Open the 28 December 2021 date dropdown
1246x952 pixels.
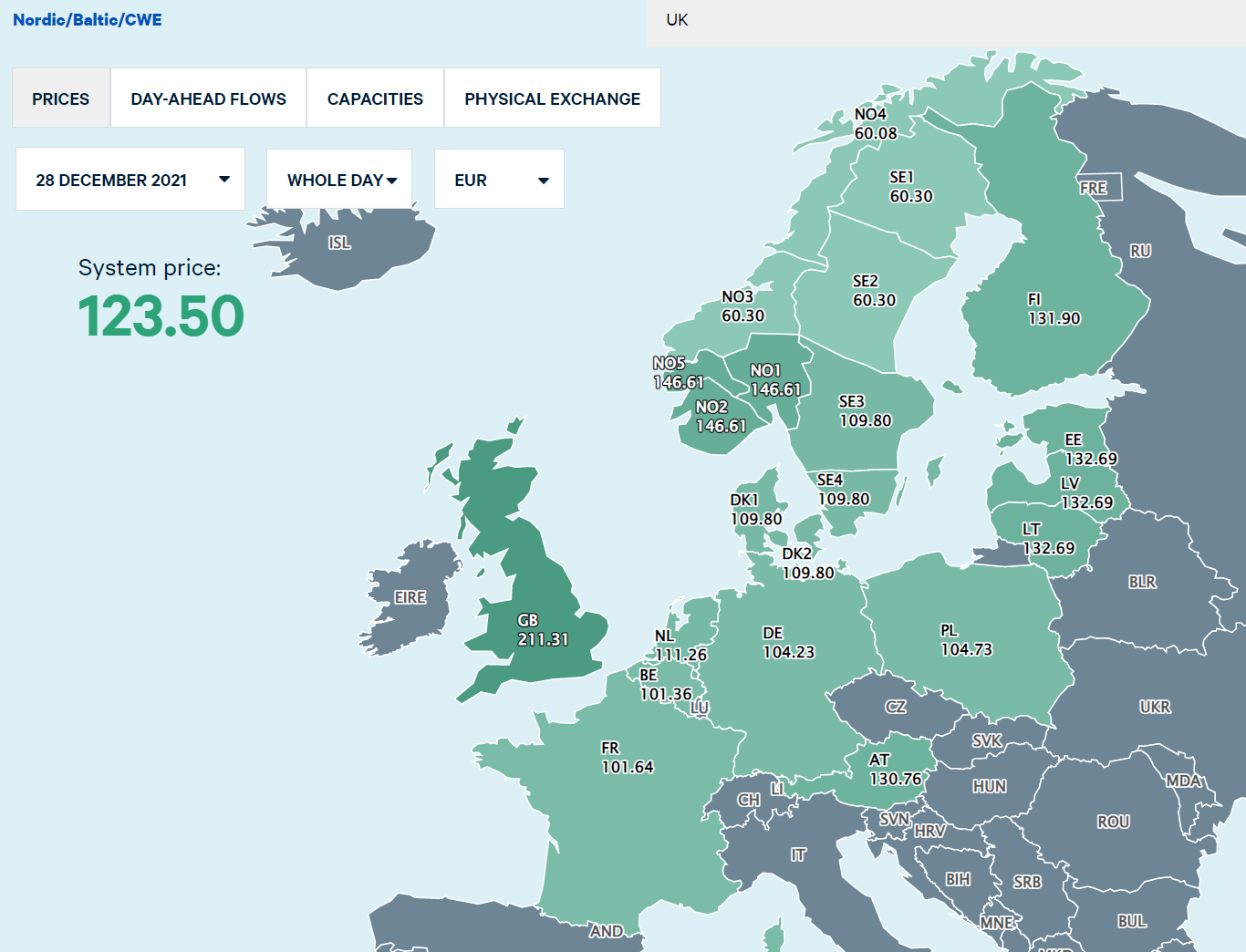point(130,180)
